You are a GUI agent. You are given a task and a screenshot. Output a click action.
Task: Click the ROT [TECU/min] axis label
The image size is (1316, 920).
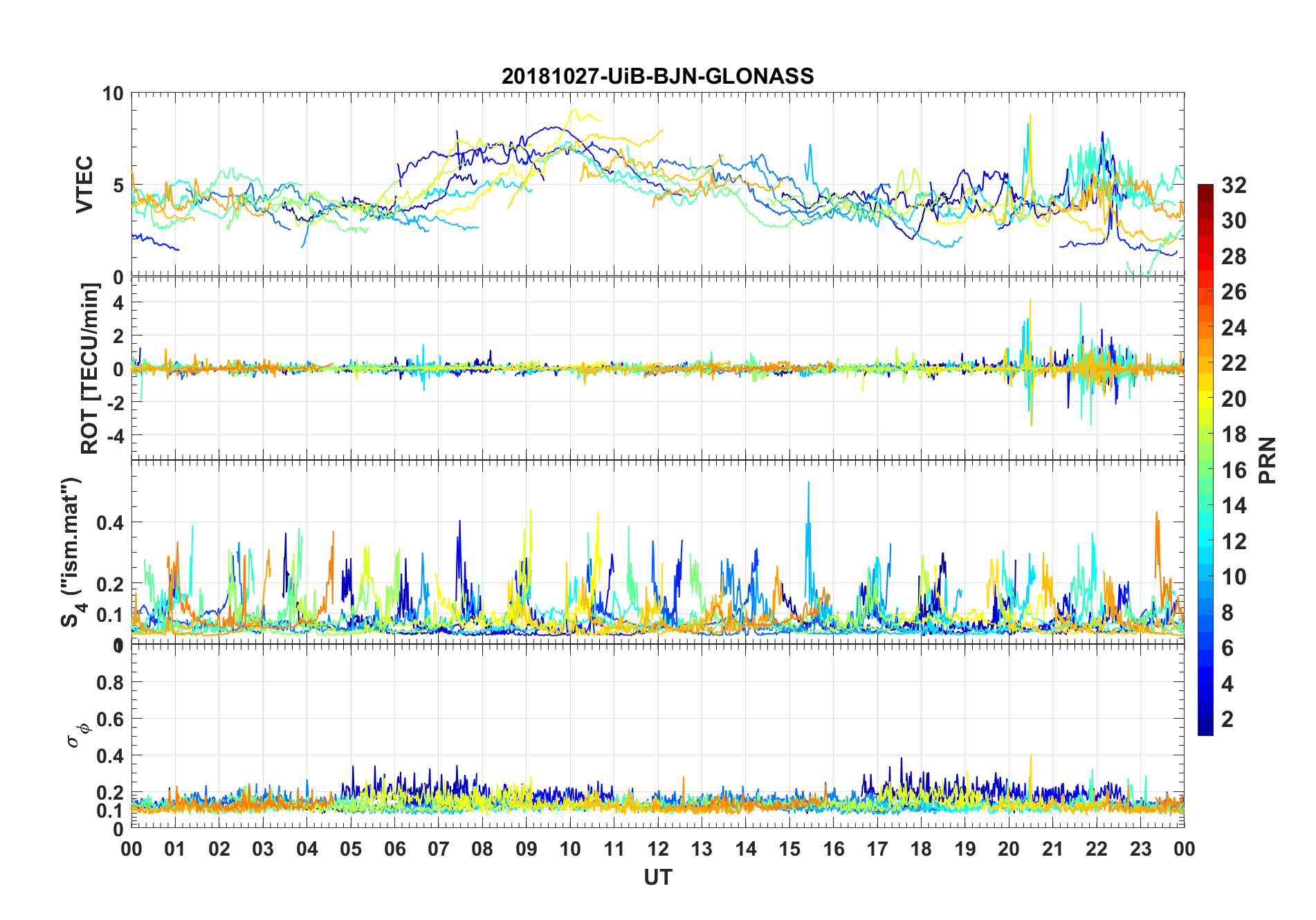[89, 368]
